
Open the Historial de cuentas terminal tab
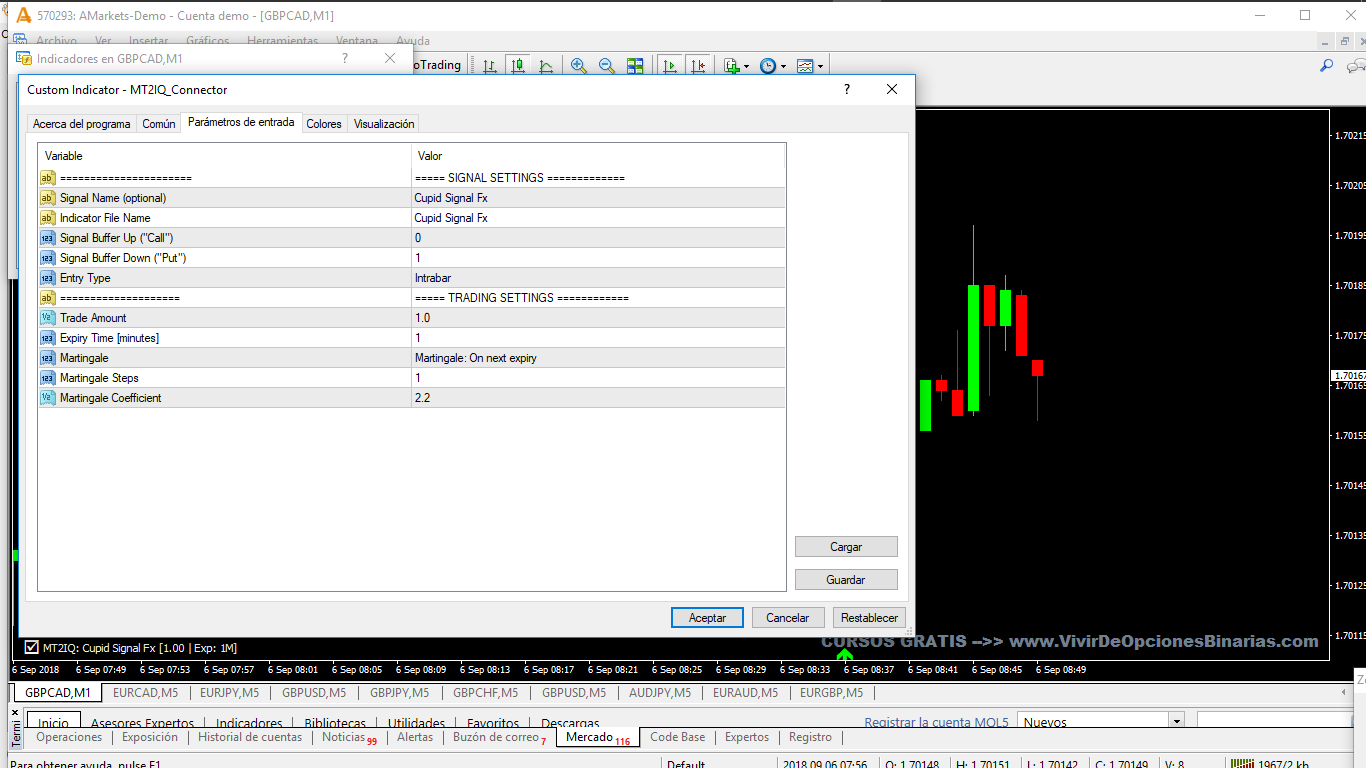[x=250, y=737]
